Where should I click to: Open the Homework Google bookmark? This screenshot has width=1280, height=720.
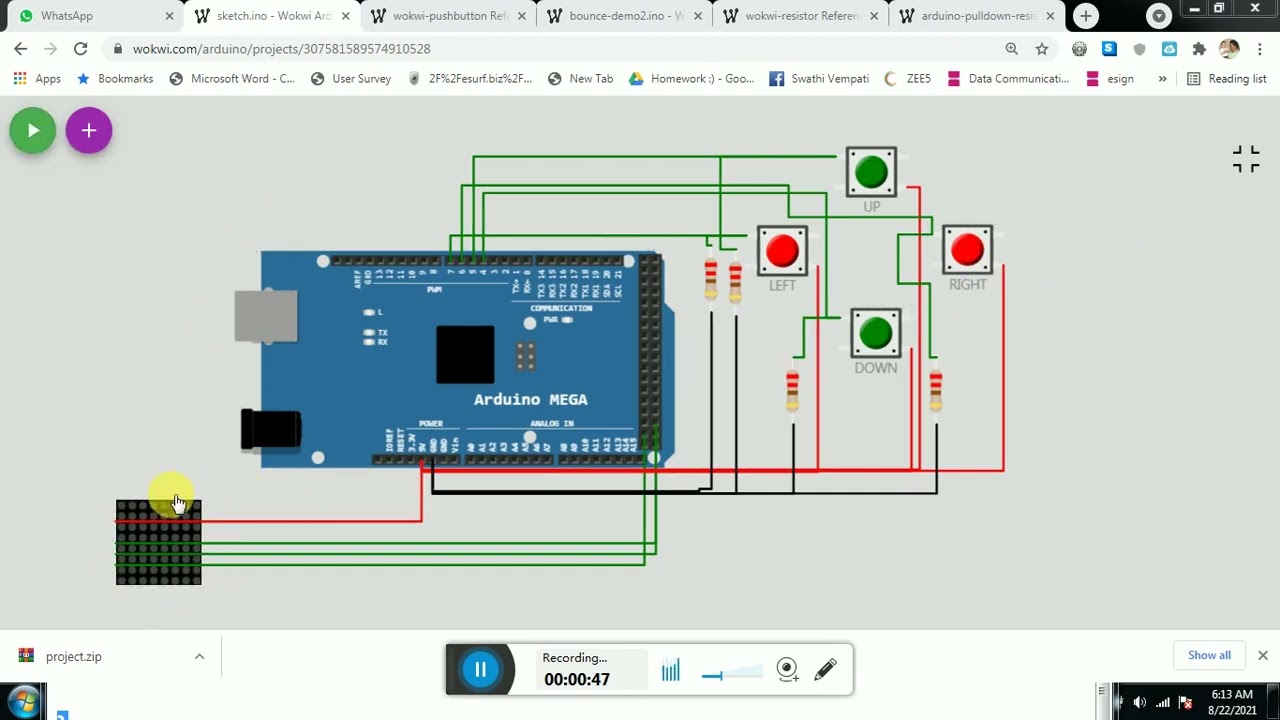point(691,78)
